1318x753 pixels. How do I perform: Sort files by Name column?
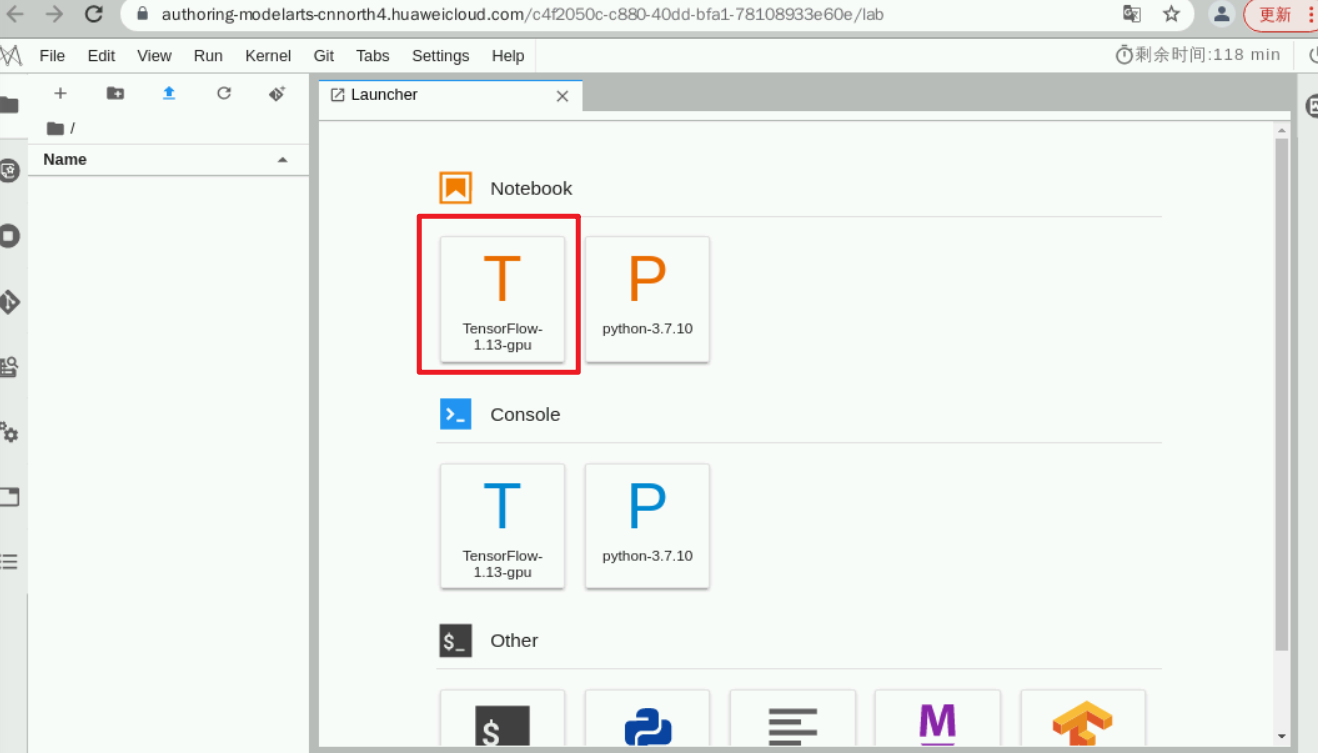tap(166, 160)
